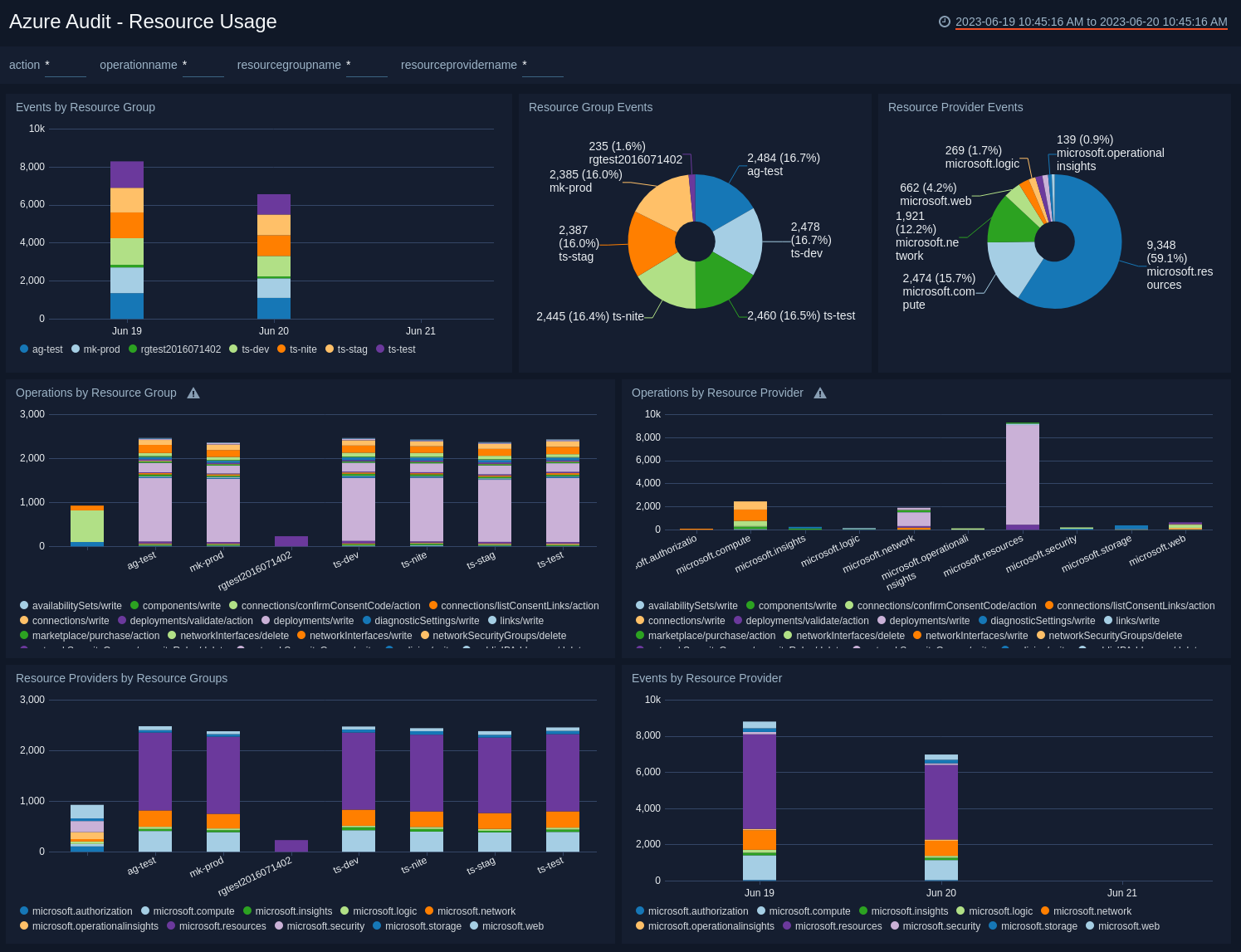The image size is (1241, 952).
Task: Click the action filter input field
Action: [66, 66]
